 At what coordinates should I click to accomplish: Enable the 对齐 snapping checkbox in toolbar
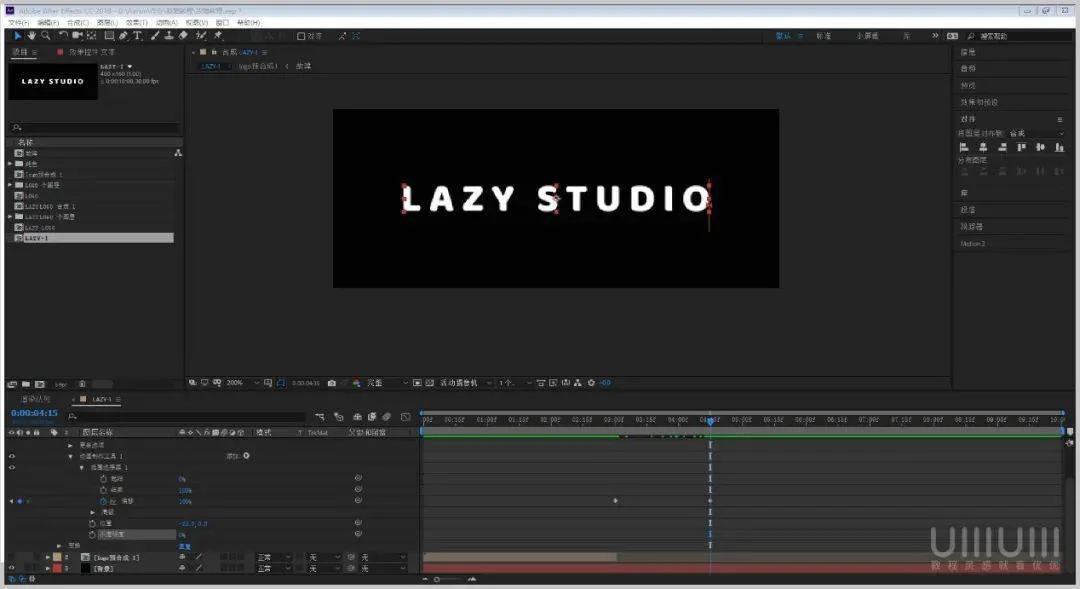(301, 37)
